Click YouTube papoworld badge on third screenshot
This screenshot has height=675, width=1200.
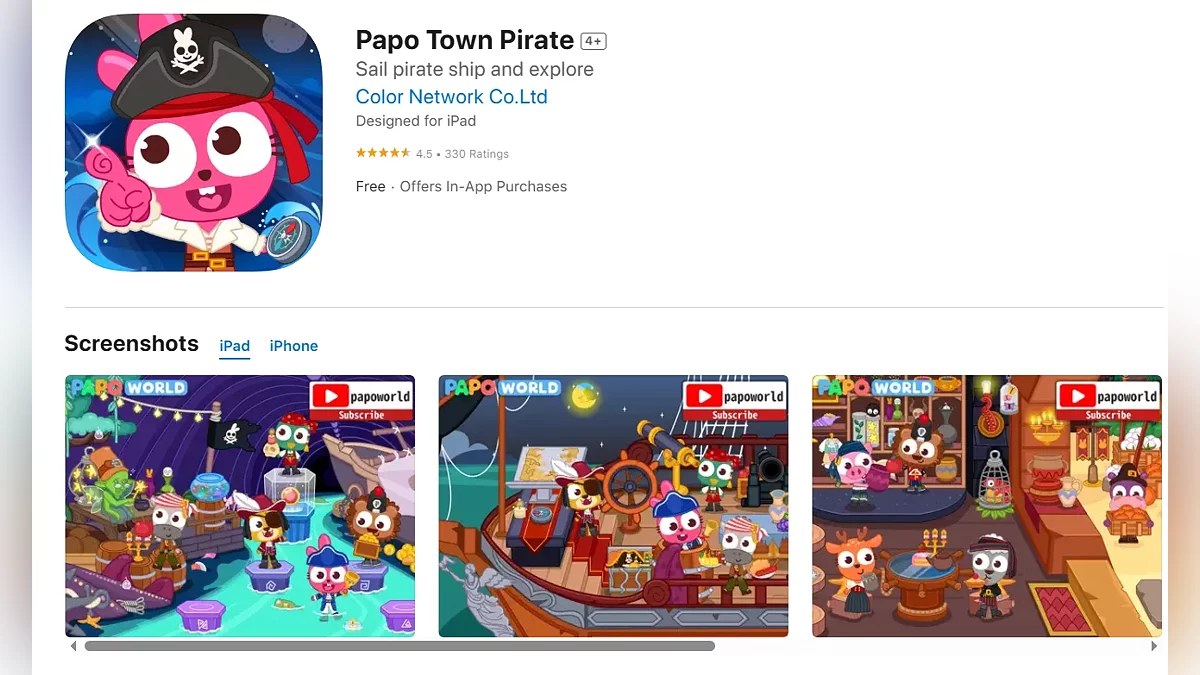(x=1108, y=401)
